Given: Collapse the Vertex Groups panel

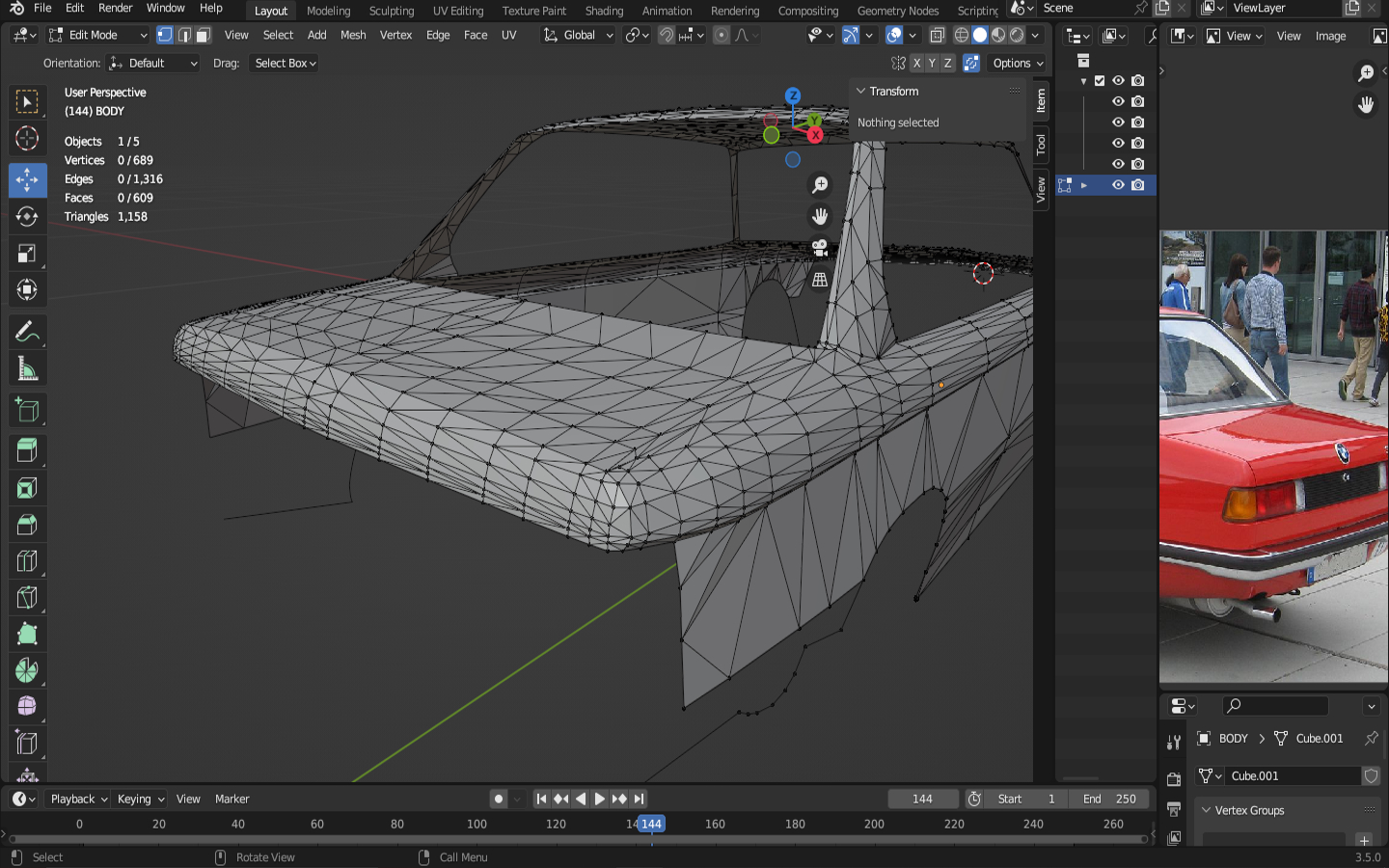Looking at the screenshot, I should 1206,810.
